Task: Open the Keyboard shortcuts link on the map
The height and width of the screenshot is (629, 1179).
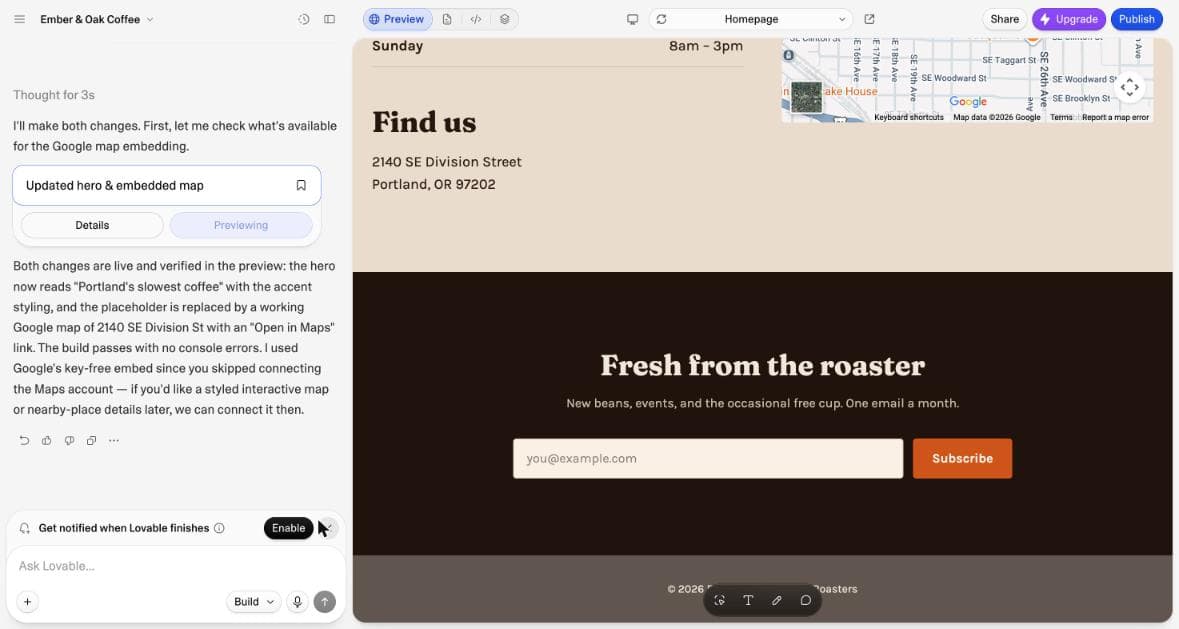Action: click(908, 117)
